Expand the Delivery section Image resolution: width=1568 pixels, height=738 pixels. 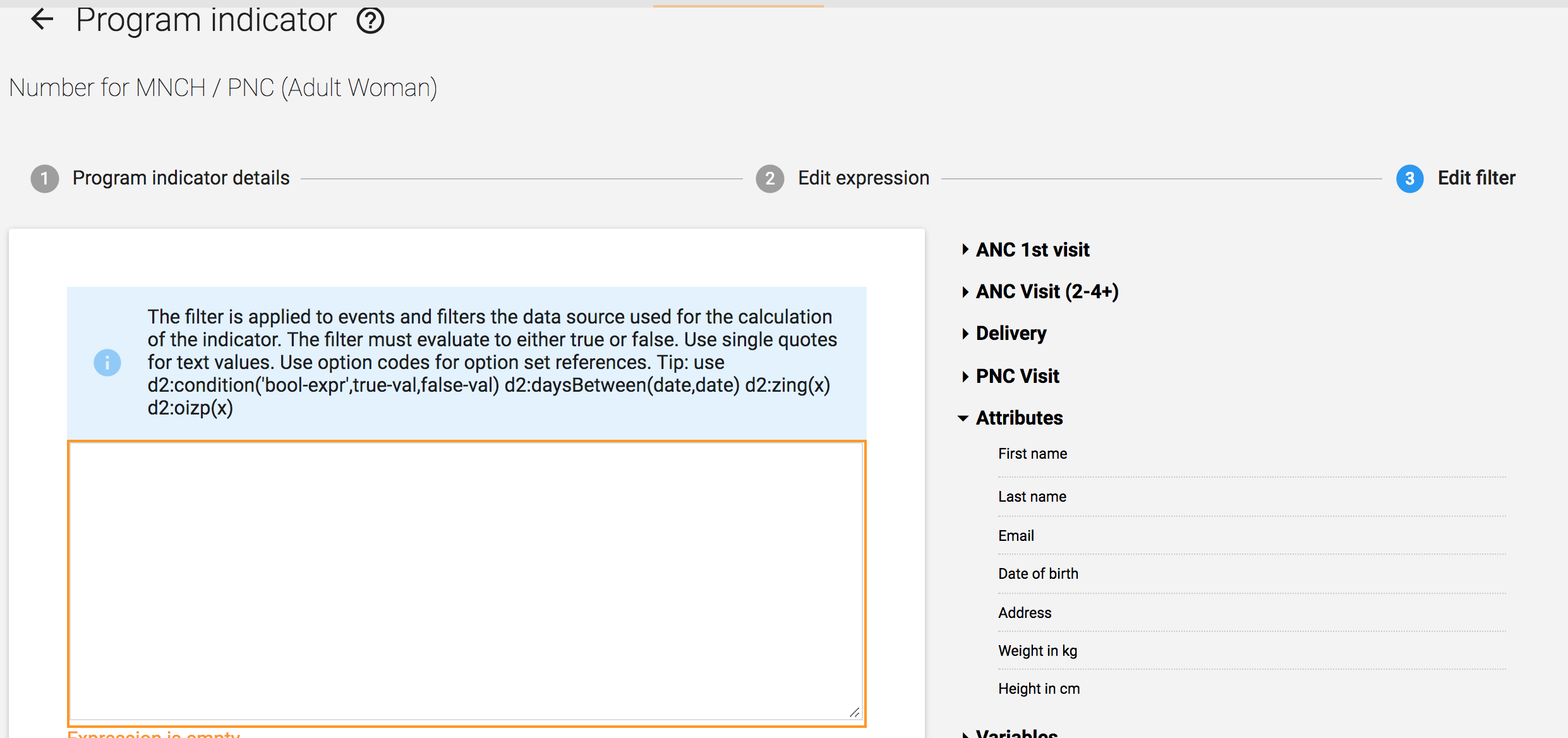[1011, 333]
